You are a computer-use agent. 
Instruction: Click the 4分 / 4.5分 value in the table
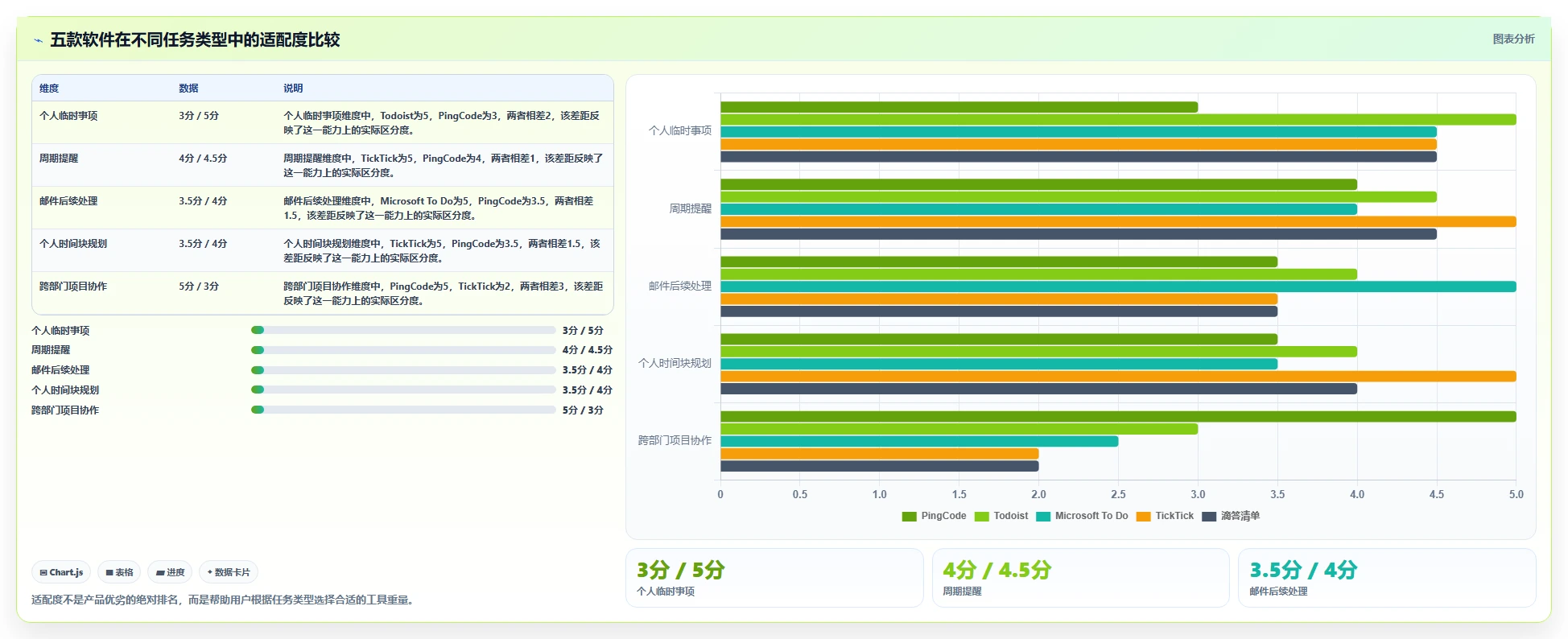[203, 159]
